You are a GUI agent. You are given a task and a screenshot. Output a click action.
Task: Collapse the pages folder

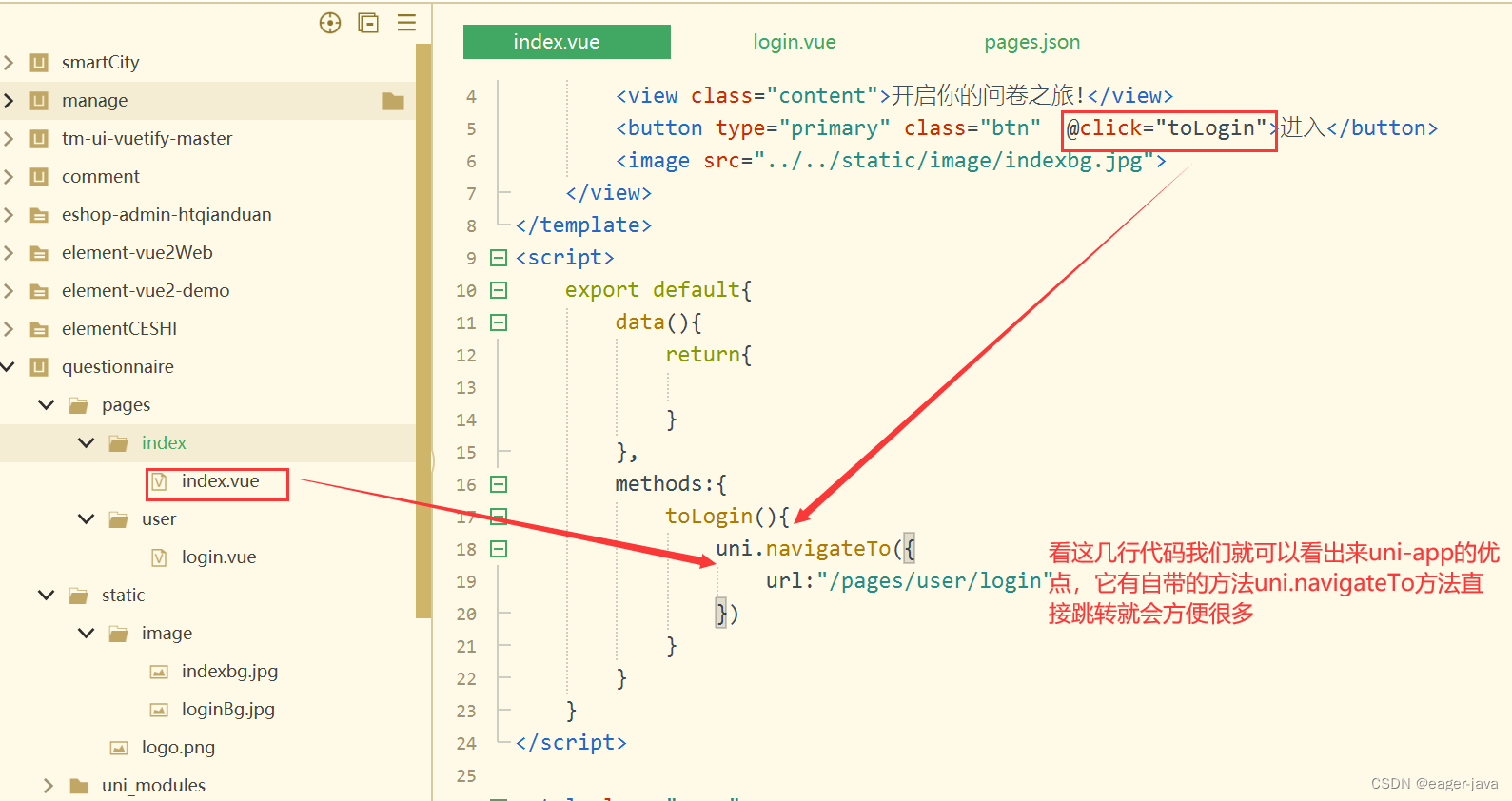coord(47,405)
